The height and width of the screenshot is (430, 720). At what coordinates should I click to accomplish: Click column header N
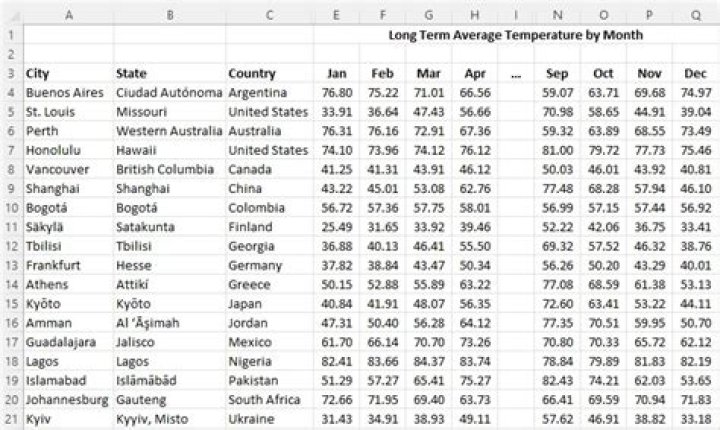tap(555, 15)
